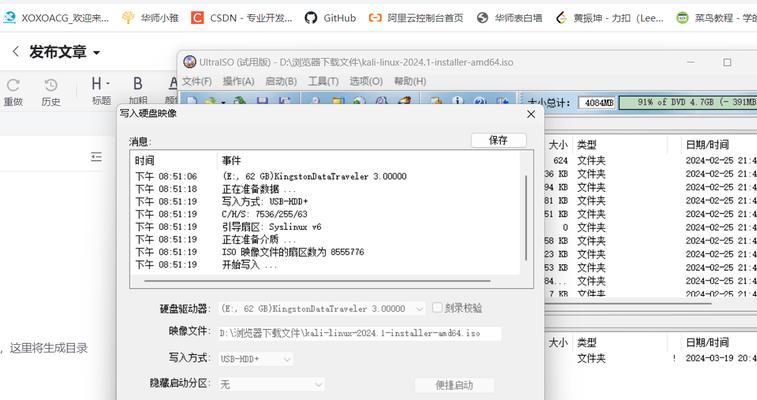Viewport: 757px width, 400px height.
Task: Open the 选项(O) menu in UltraISO
Action: coord(366,81)
